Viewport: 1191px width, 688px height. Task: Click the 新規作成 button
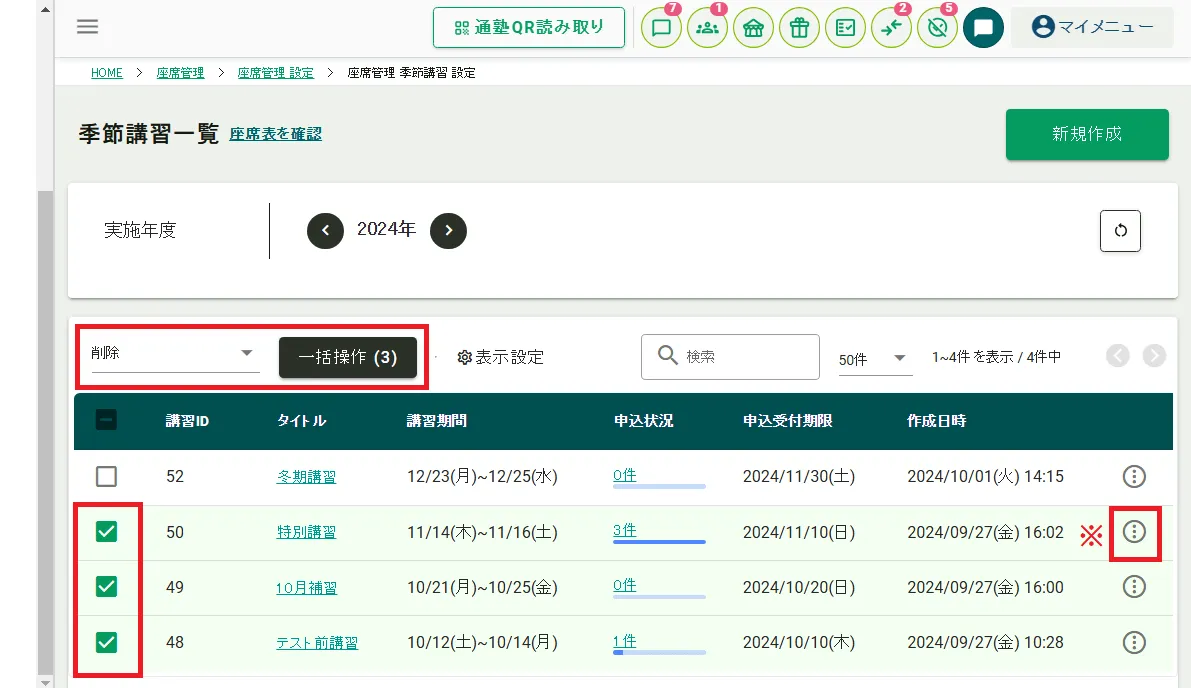1087,134
